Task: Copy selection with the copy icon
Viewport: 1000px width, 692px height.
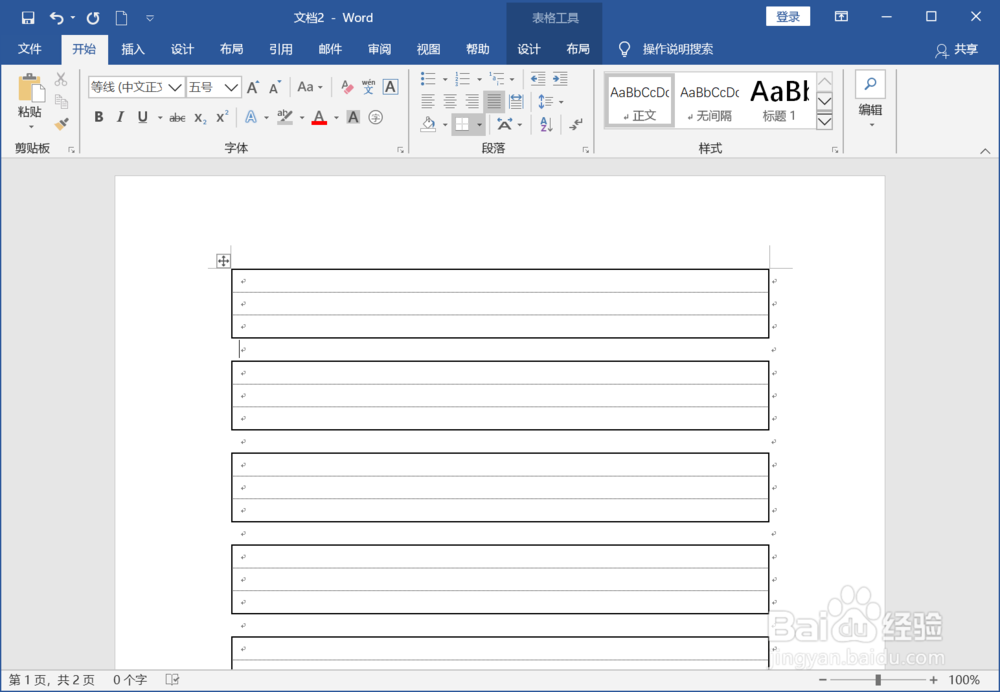Action: tap(61, 101)
